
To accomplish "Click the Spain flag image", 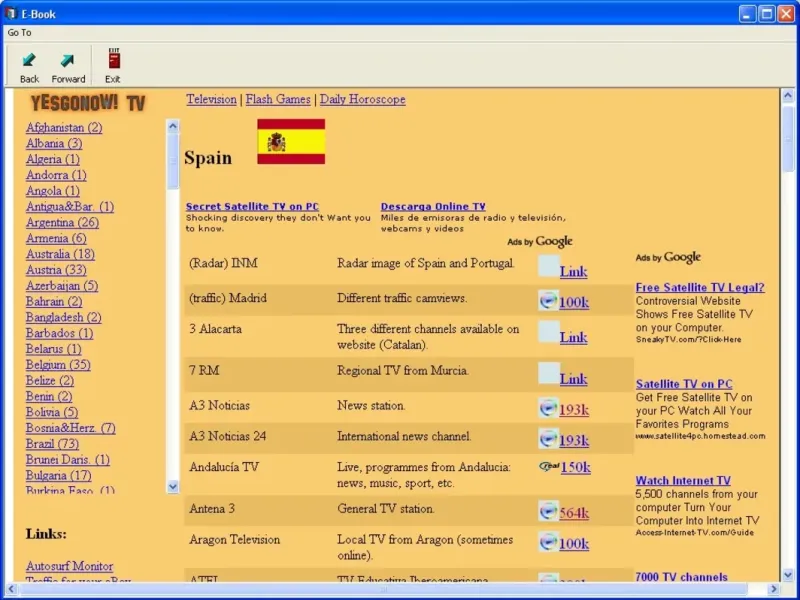I will (291, 141).
